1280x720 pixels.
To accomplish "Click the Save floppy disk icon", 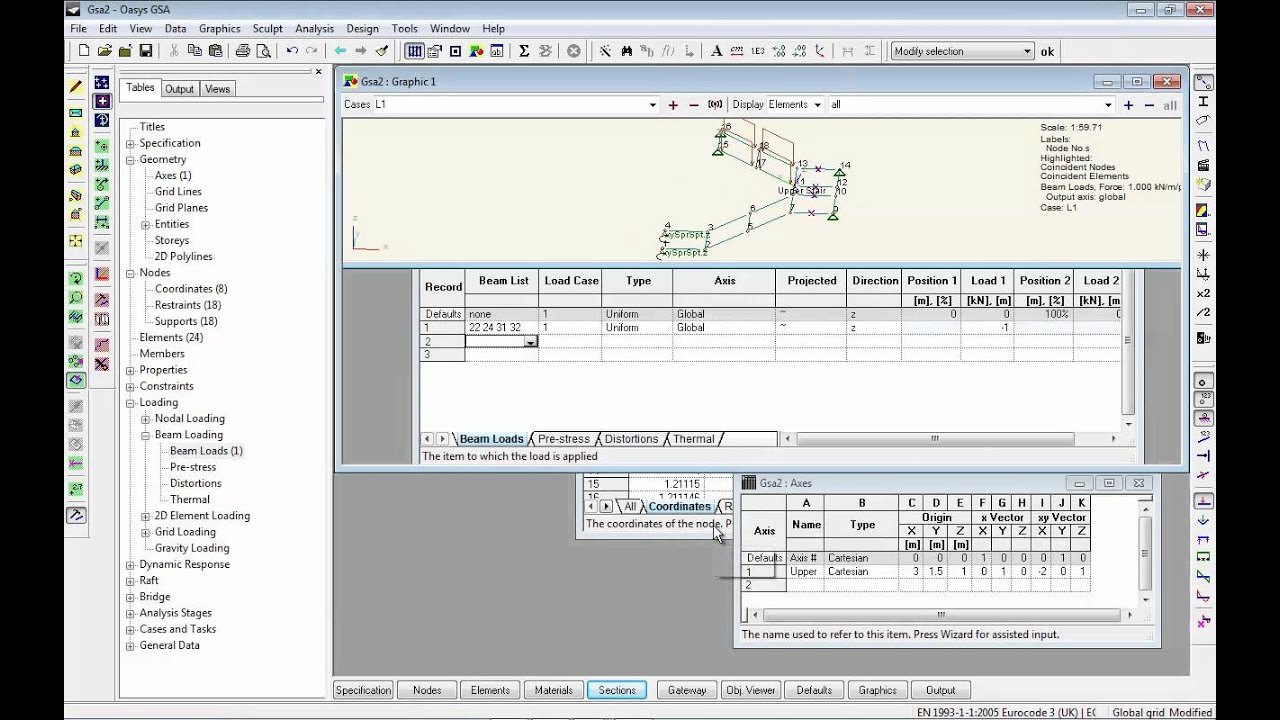I will point(146,51).
